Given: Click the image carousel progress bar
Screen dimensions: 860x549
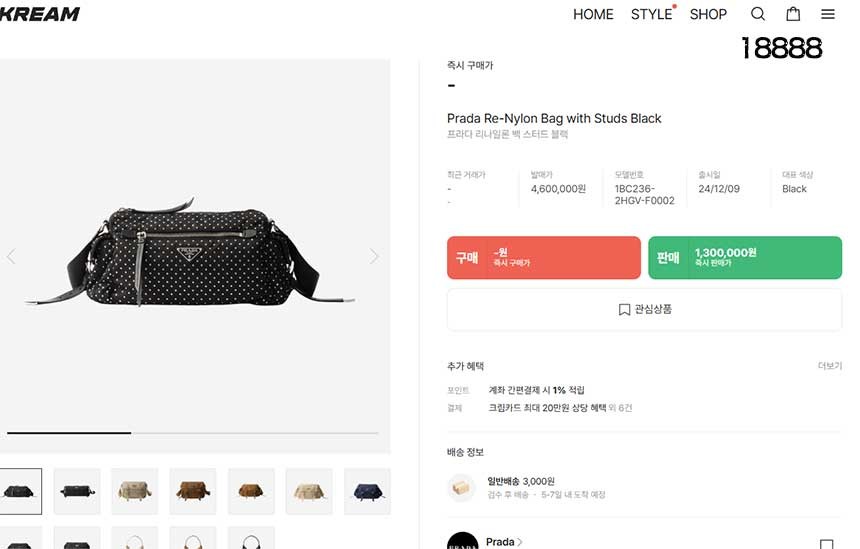Looking at the screenshot, I should 193,433.
